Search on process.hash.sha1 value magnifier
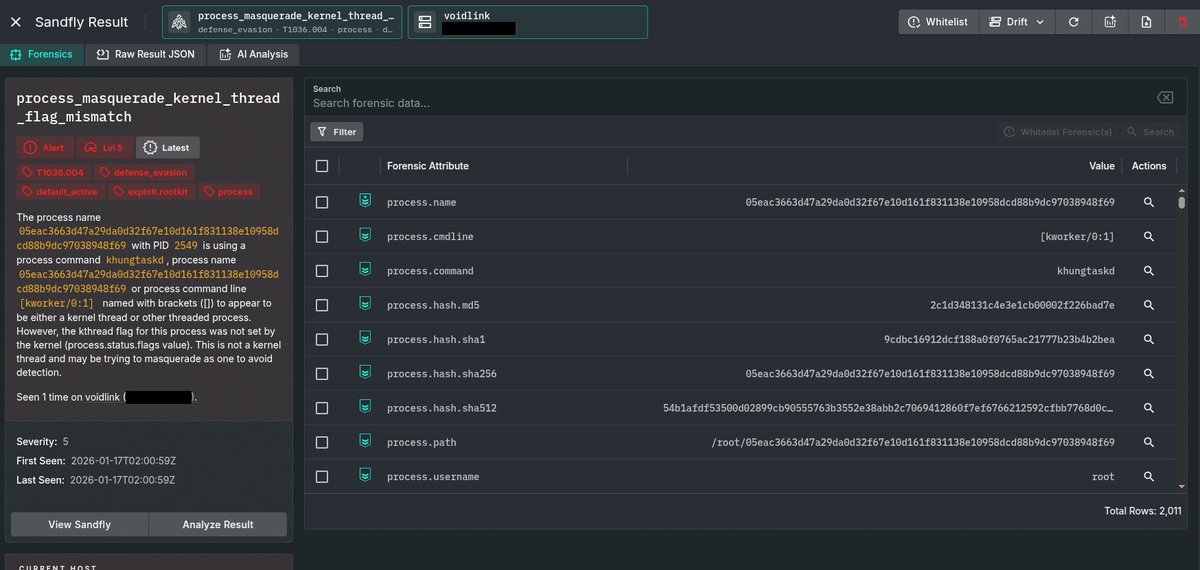Viewport: 1200px width, 570px height. [x=1149, y=339]
